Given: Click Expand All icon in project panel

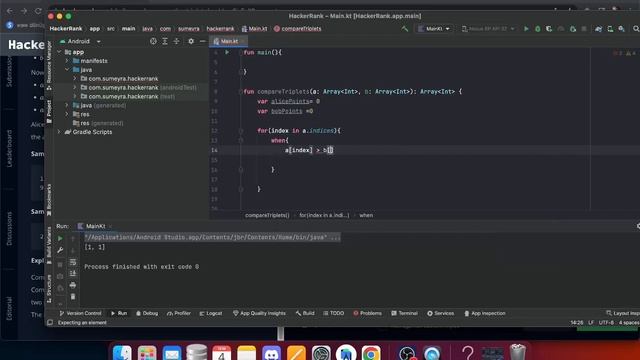Looking at the screenshot, I should [x=165, y=41].
